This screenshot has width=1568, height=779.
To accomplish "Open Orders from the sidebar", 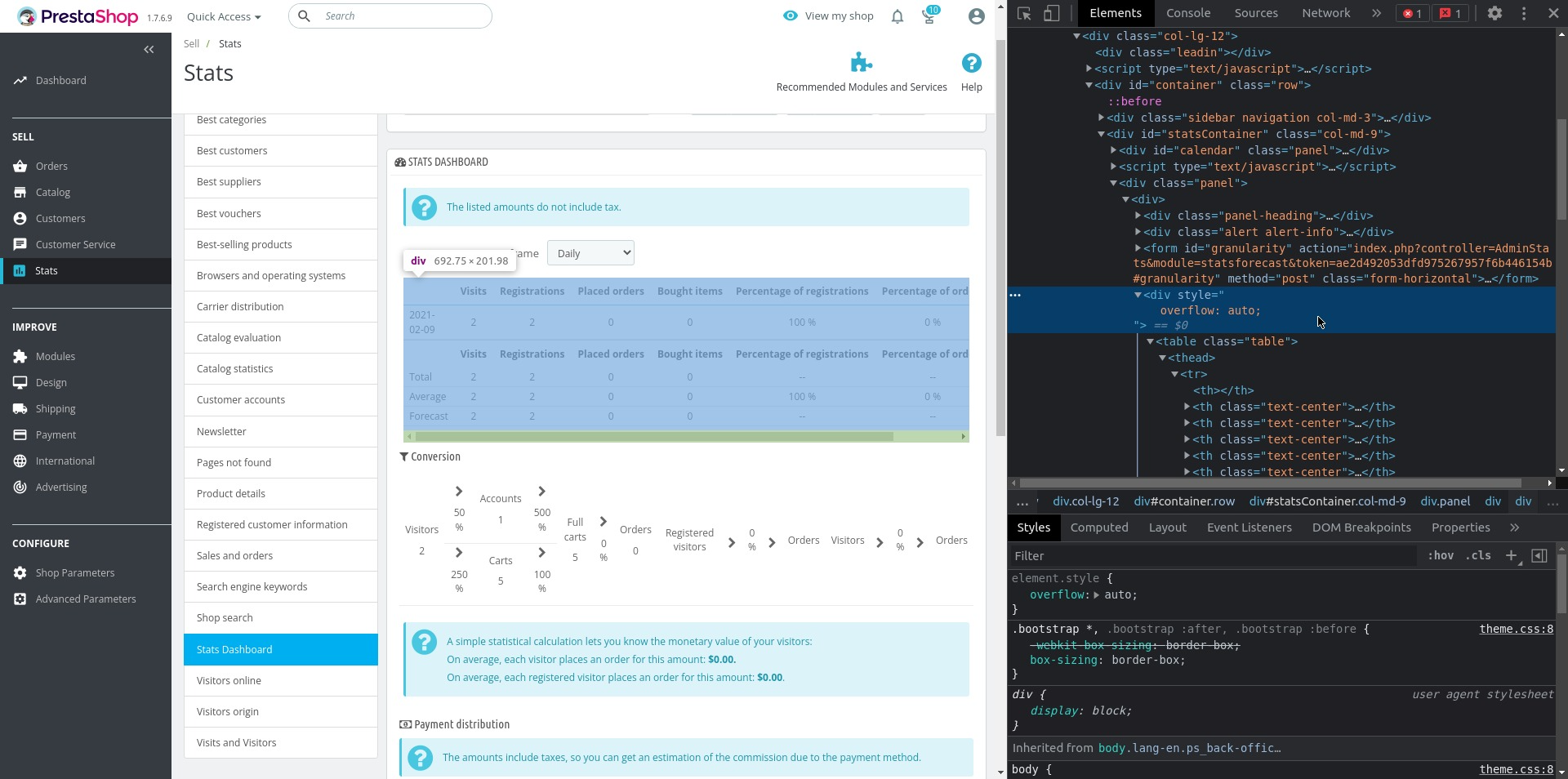I will coord(52,166).
